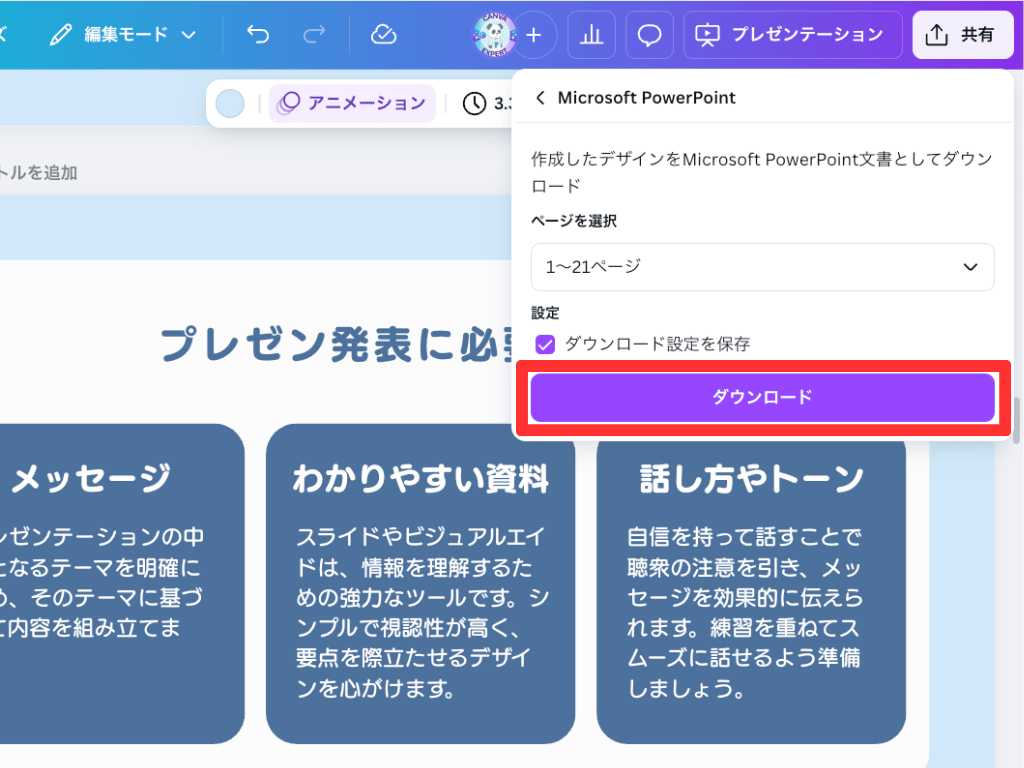Click the redo arrow icon
This screenshot has width=1024, height=768.
(314, 35)
